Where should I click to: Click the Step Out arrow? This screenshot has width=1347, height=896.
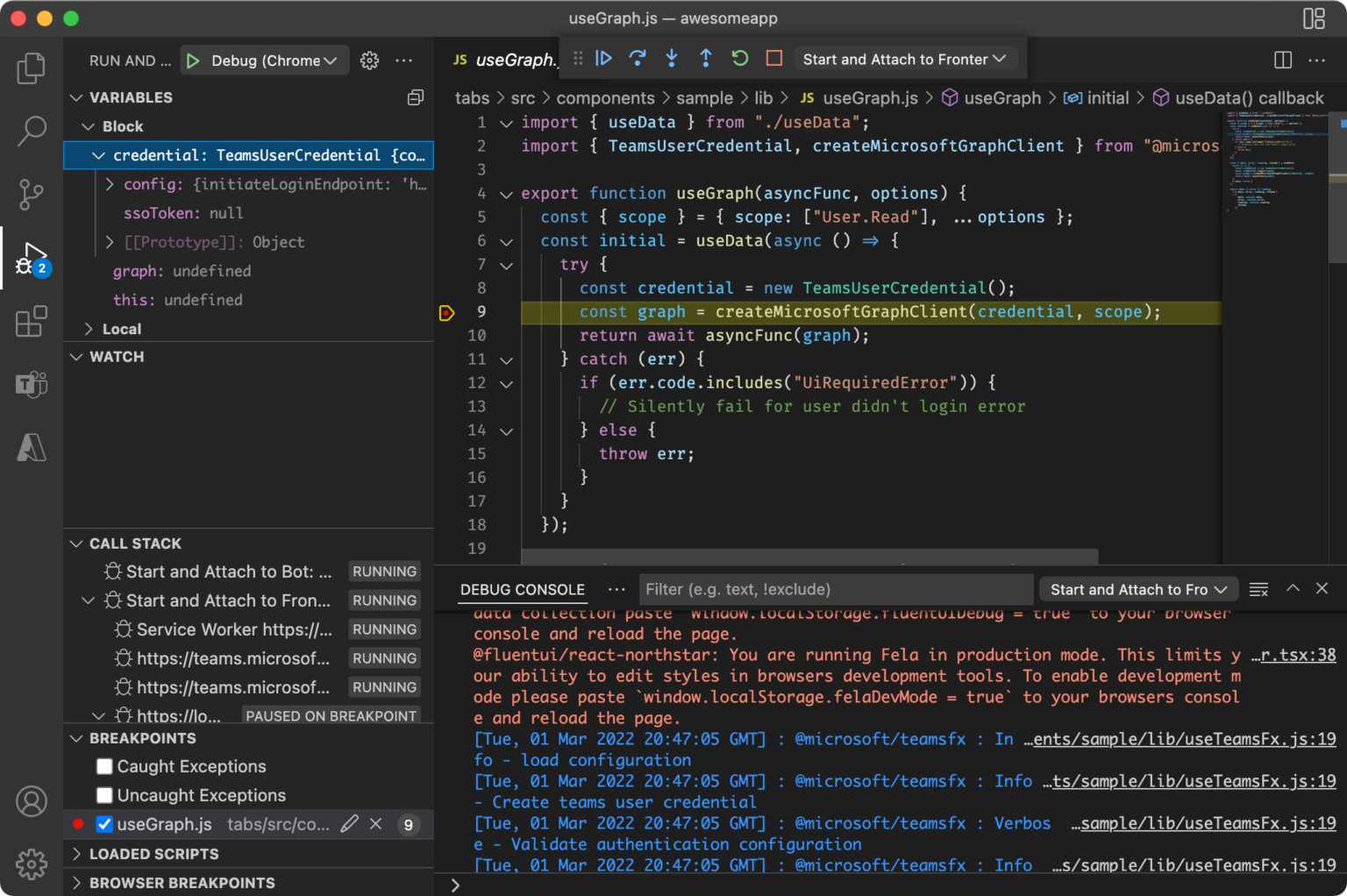coord(706,59)
